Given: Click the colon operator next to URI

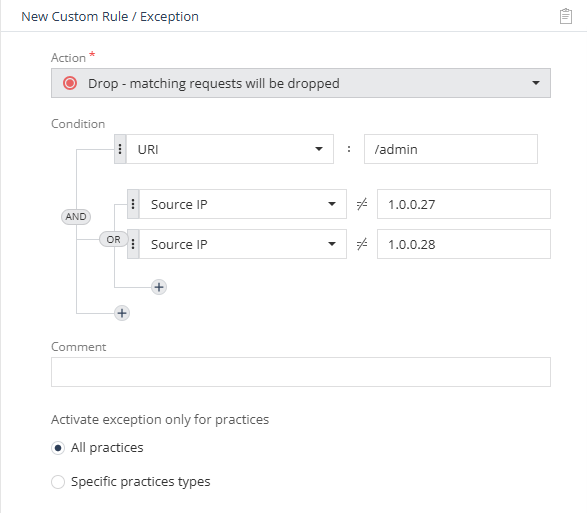Looking at the screenshot, I should coord(349,149).
